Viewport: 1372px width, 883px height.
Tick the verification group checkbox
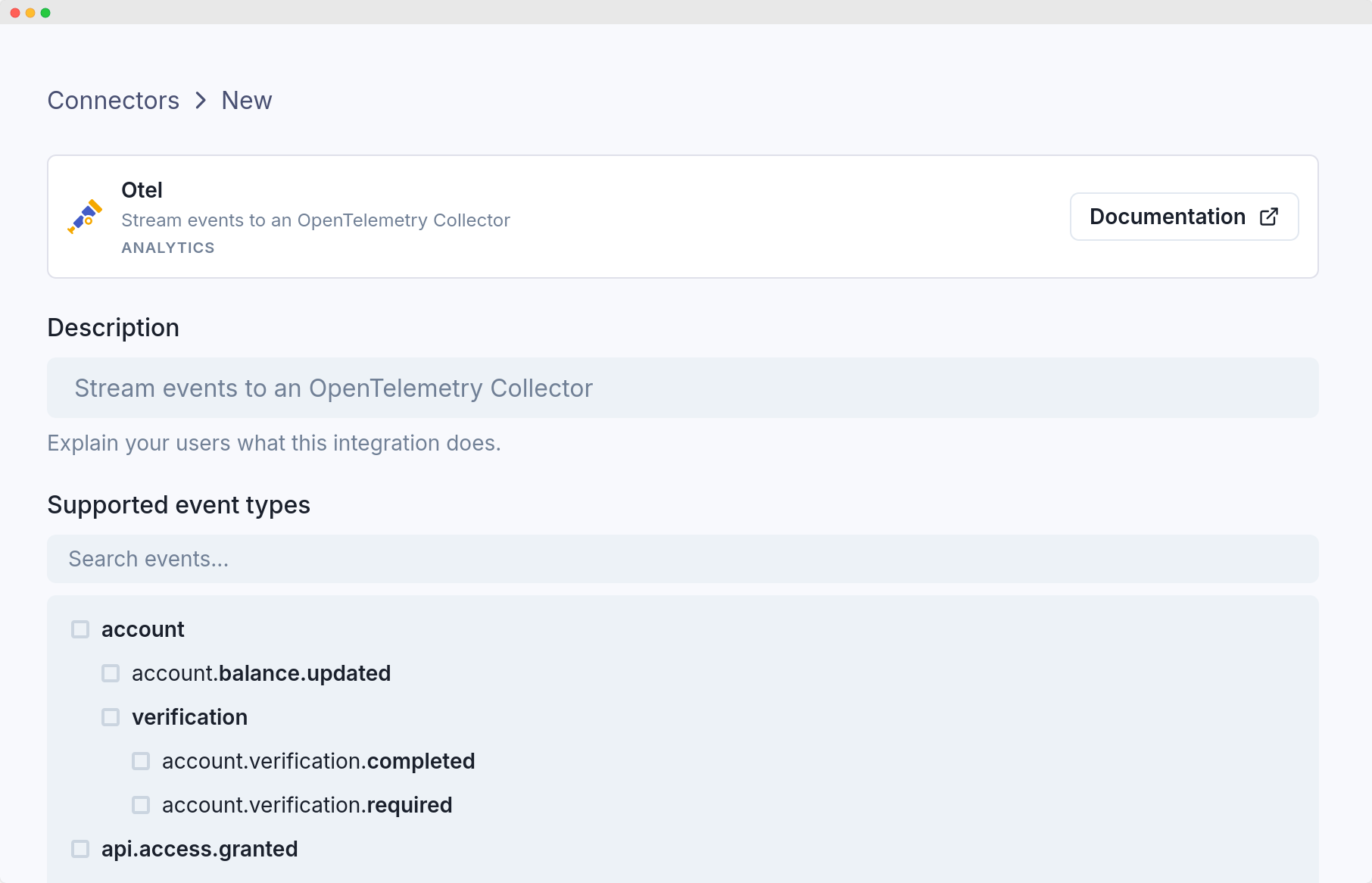click(111, 717)
